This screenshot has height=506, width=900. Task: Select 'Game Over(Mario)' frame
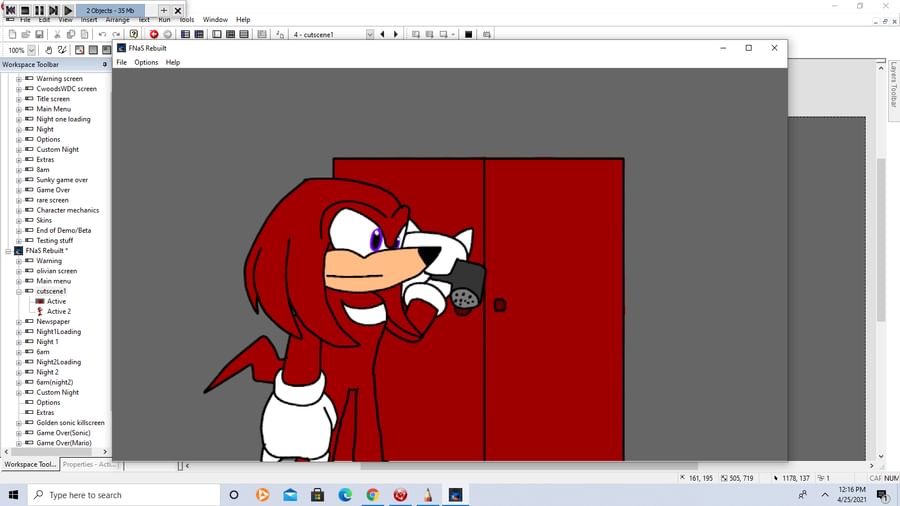pos(64,443)
